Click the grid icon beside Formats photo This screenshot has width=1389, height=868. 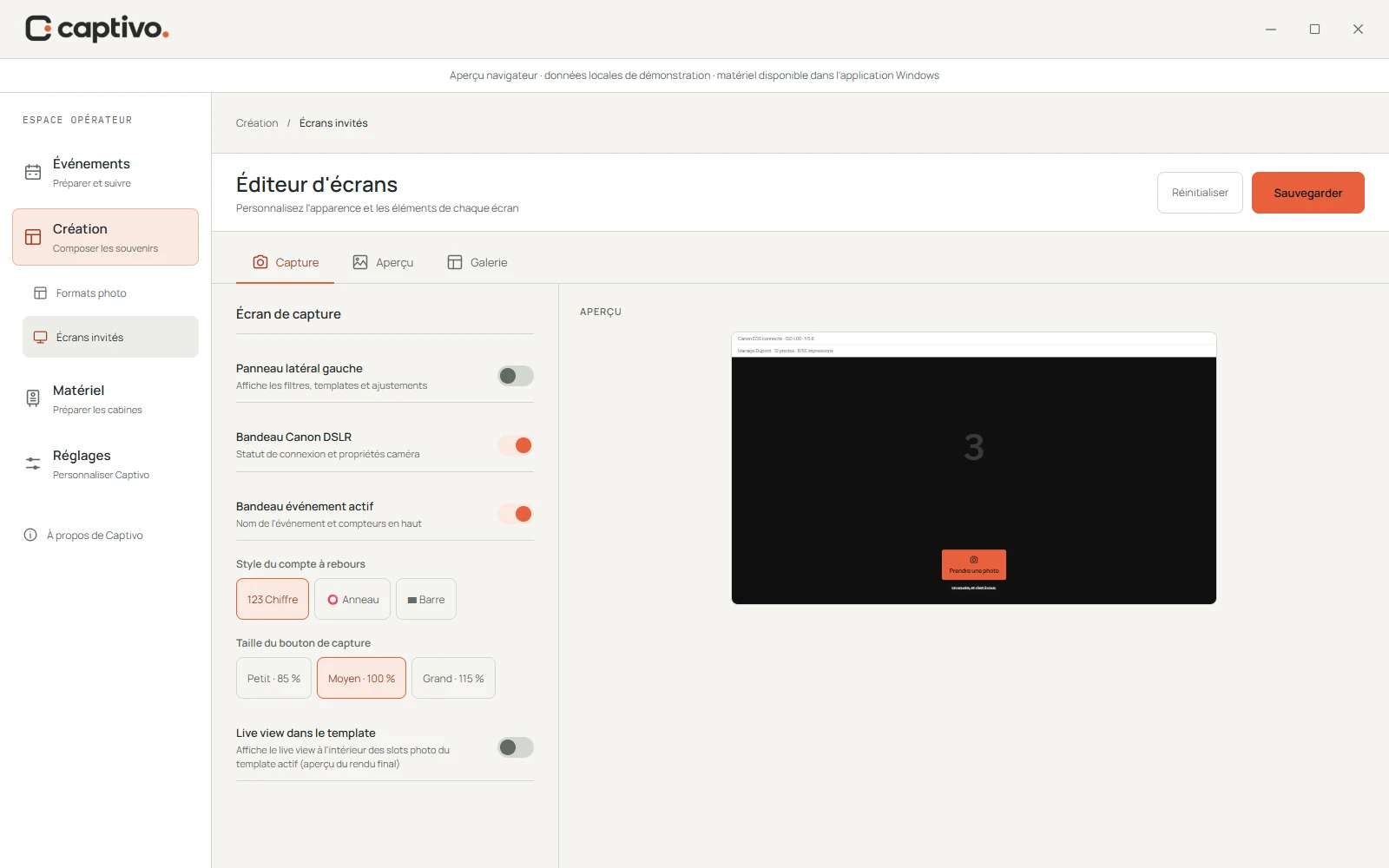pyautogui.click(x=40, y=293)
